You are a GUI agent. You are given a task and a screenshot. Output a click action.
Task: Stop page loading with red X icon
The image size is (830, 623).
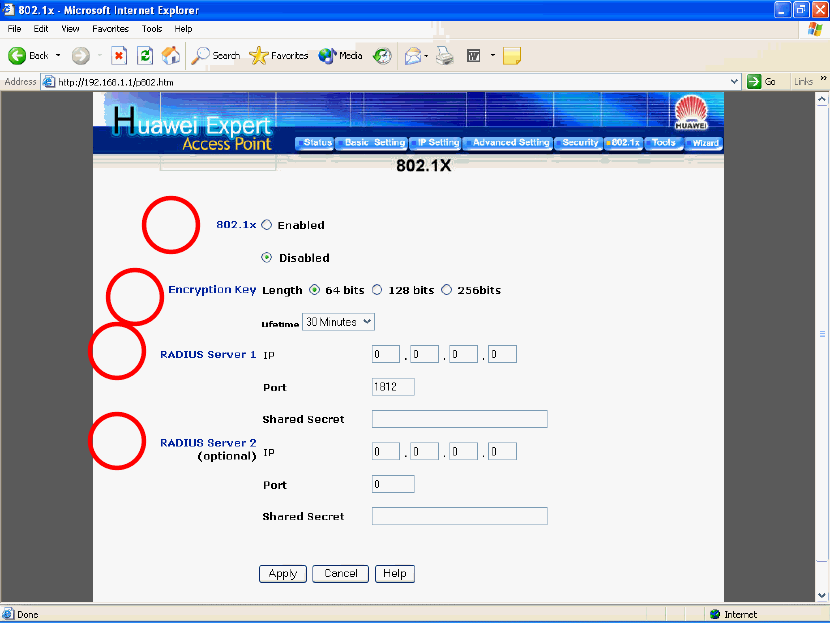(x=119, y=56)
